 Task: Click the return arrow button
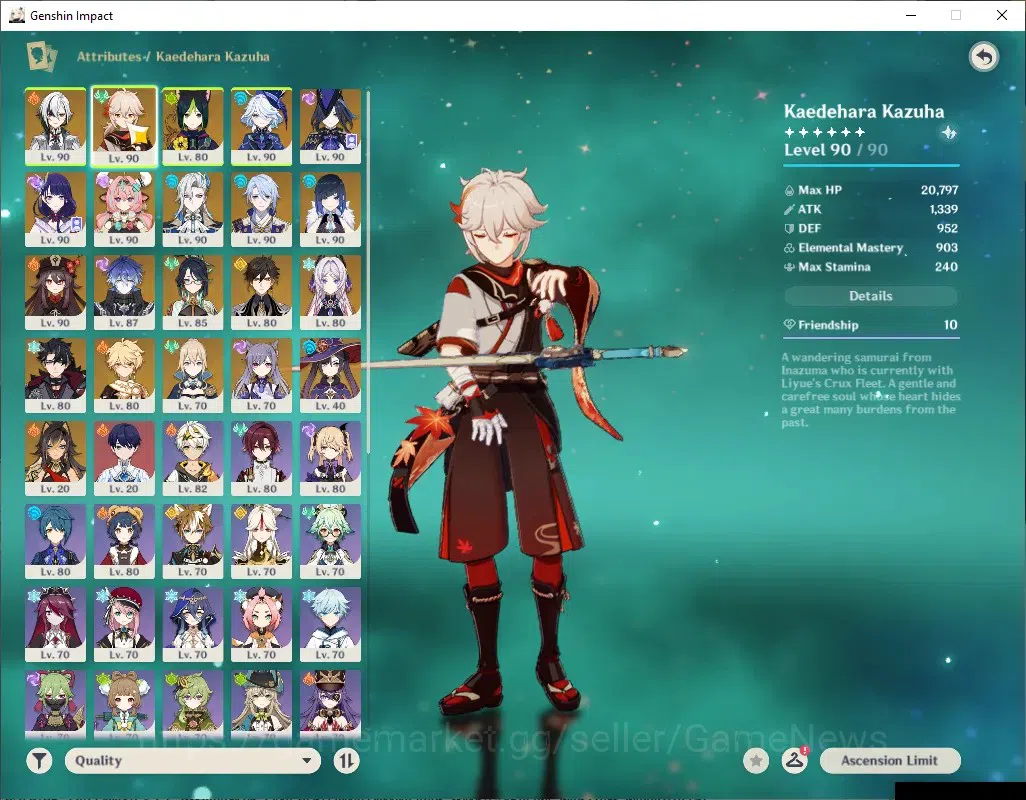tap(983, 57)
